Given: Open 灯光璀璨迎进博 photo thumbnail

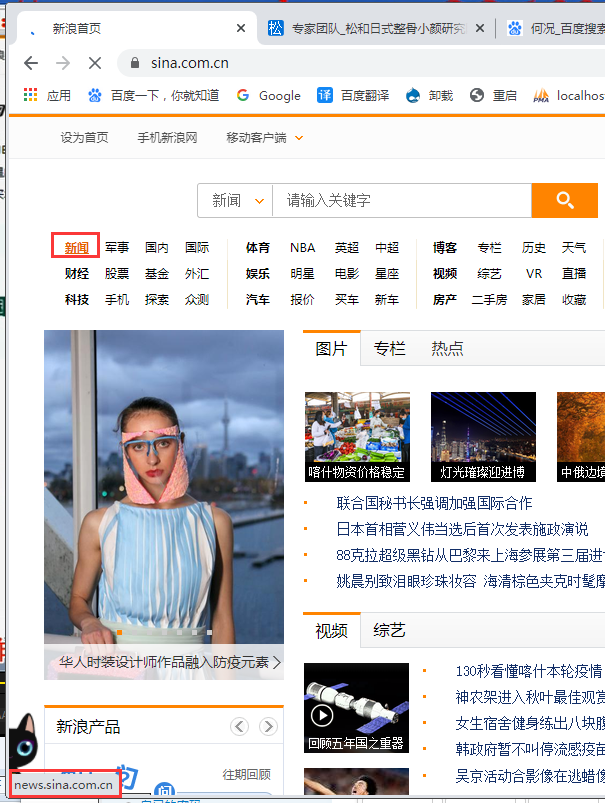Looking at the screenshot, I should [483, 437].
